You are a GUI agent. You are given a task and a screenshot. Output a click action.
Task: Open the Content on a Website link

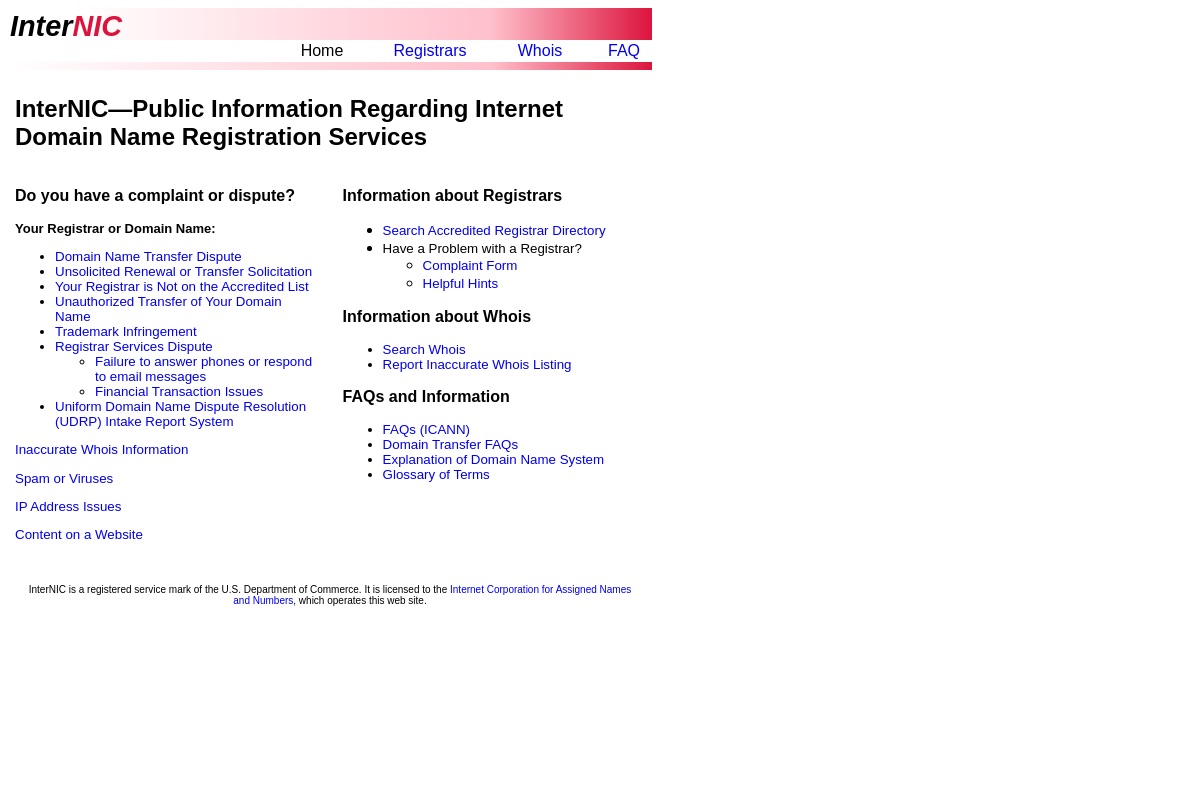(x=79, y=535)
